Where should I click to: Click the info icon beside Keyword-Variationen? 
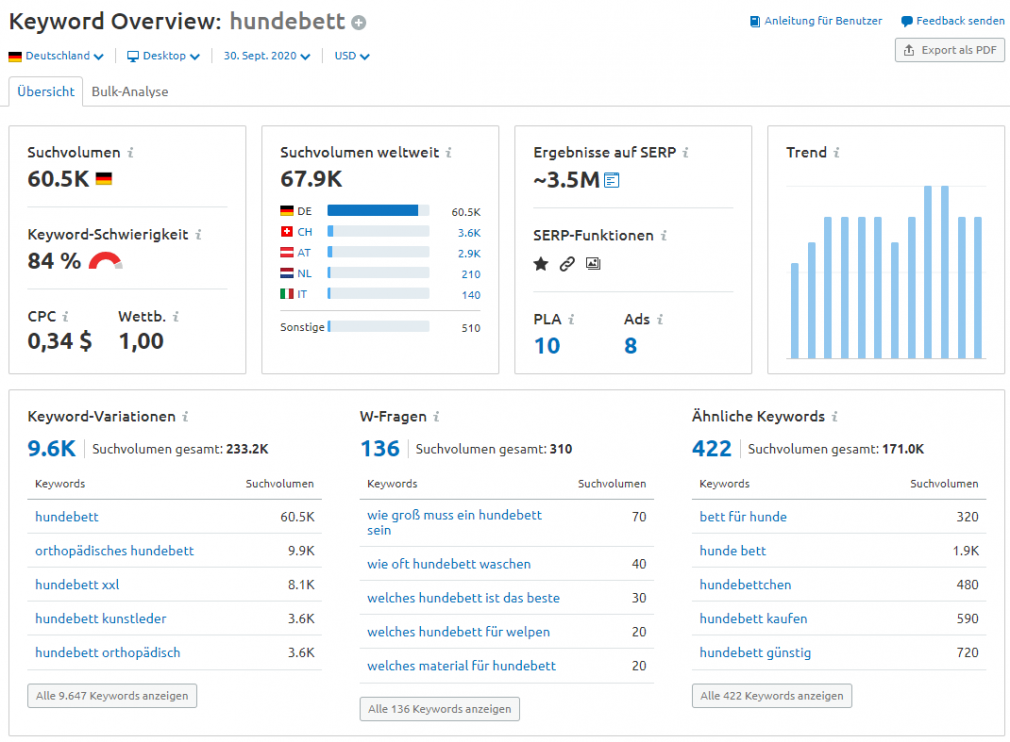pyautogui.click(x=185, y=417)
